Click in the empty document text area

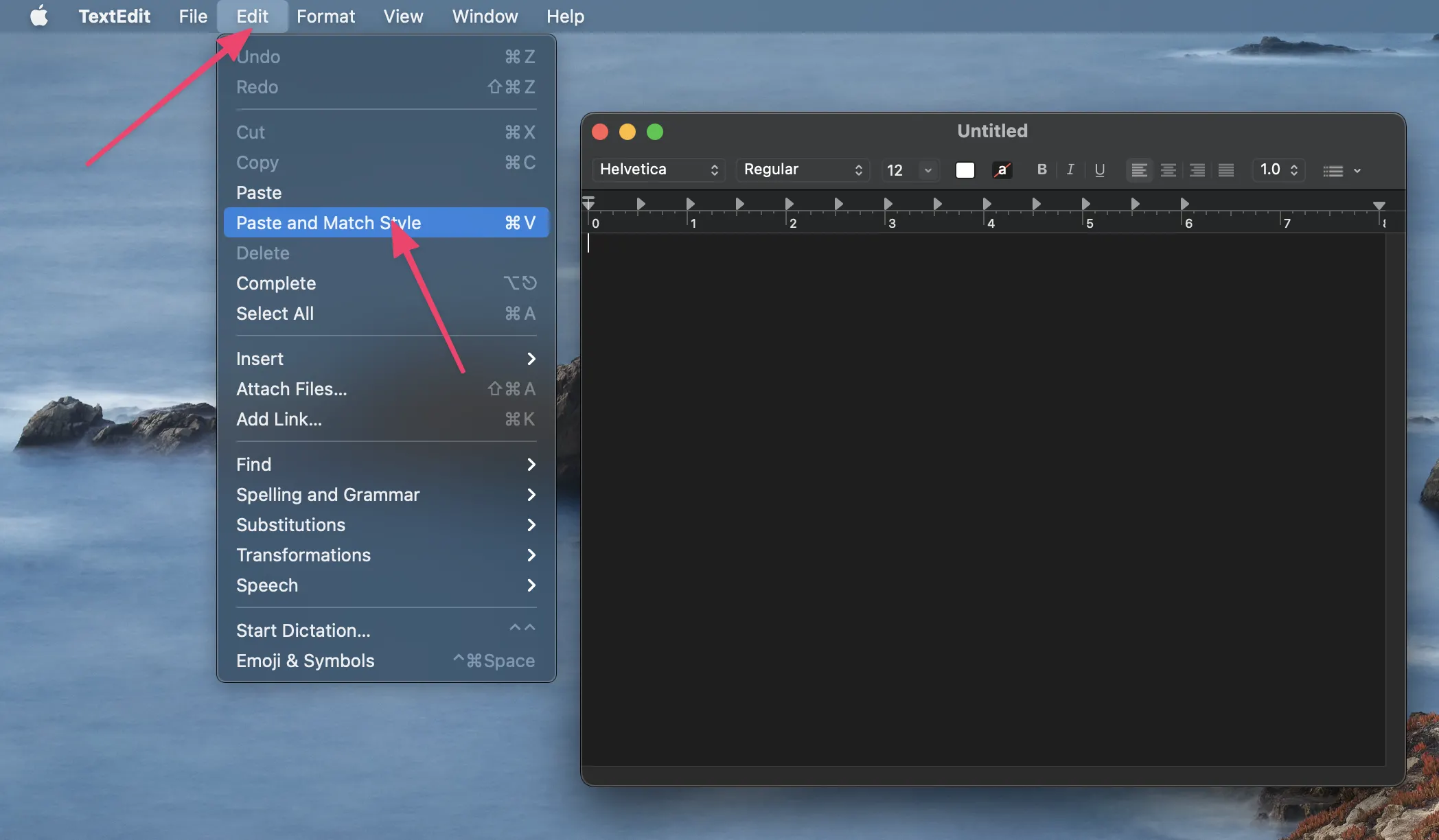(x=983, y=499)
